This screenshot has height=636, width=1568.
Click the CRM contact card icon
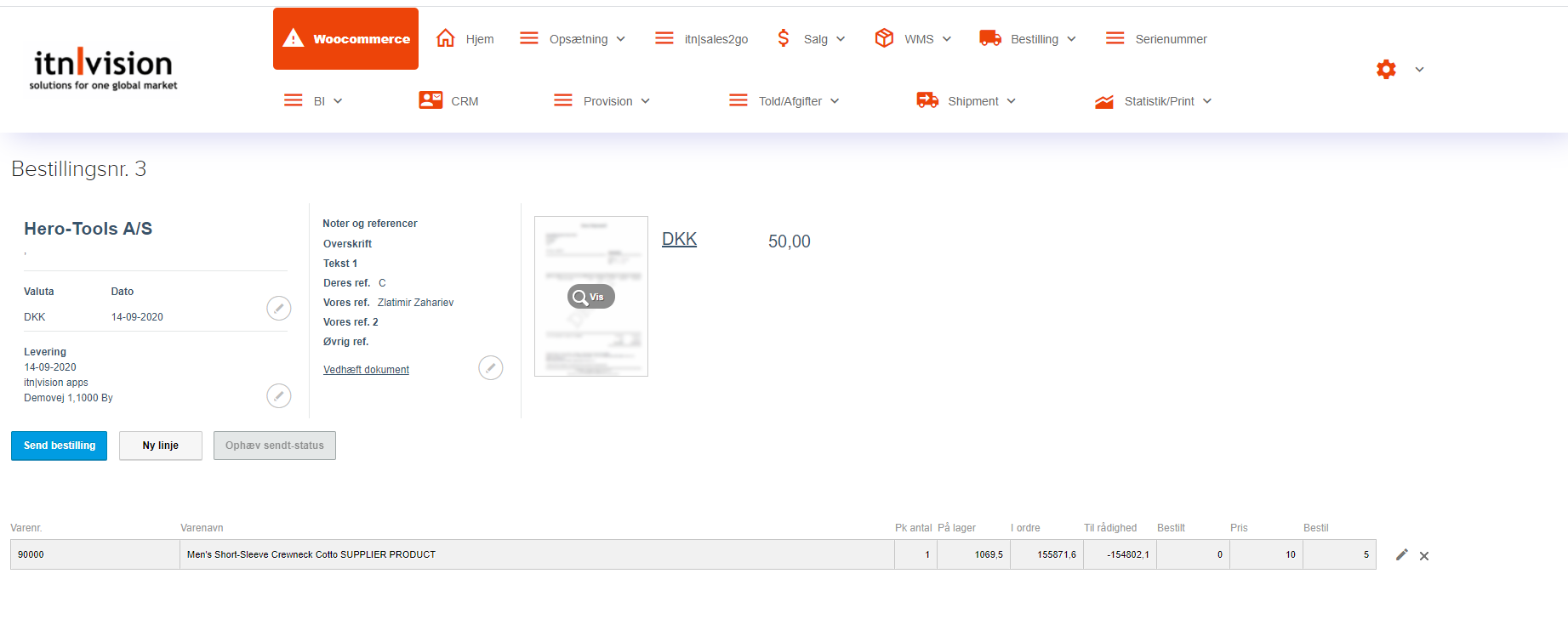[x=430, y=100]
